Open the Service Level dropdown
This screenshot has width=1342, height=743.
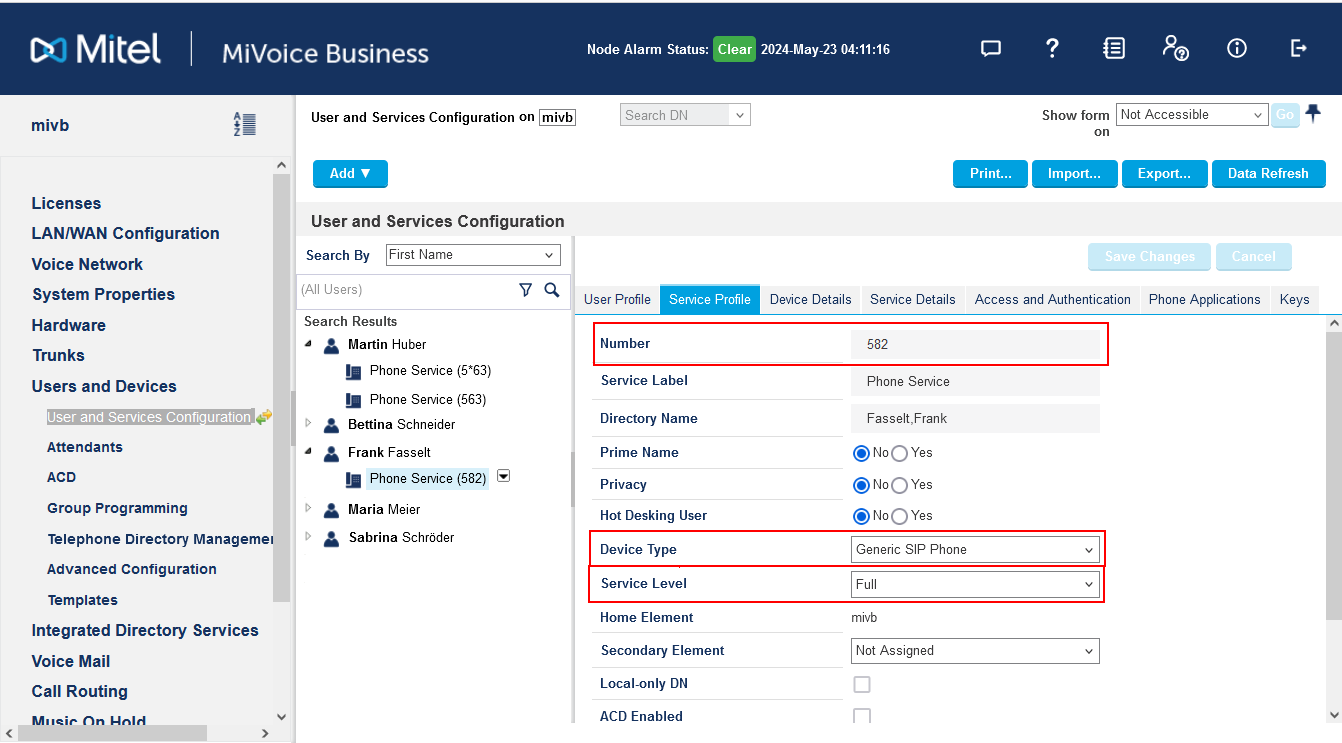[x=974, y=584]
